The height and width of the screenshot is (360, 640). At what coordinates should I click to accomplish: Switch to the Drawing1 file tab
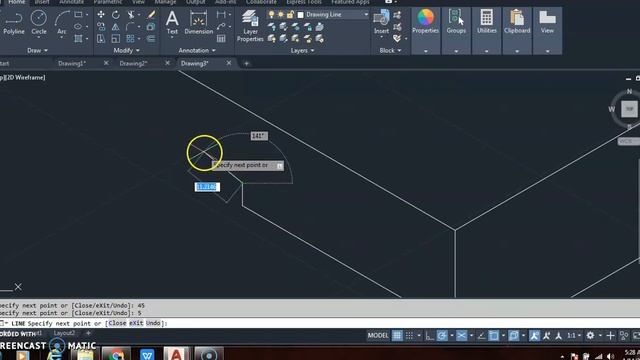72,63
